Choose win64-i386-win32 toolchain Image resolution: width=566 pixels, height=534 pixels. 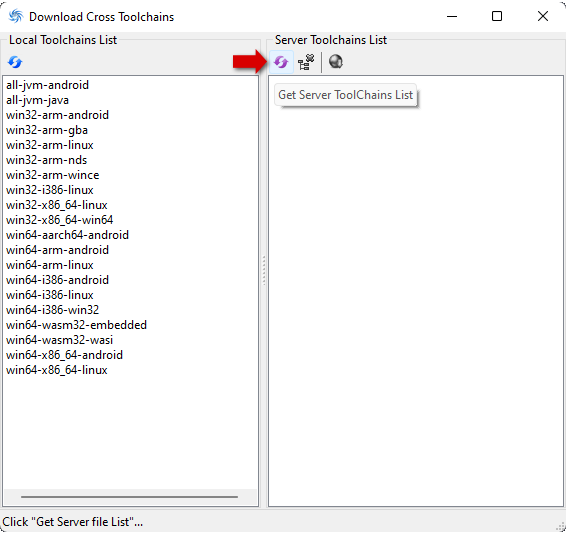pos(52,309)
